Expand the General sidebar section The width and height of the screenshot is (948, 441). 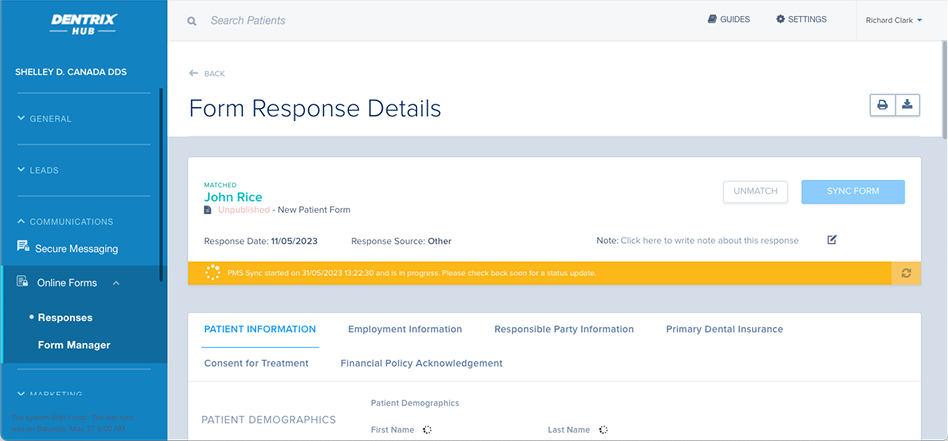[45, 119]
